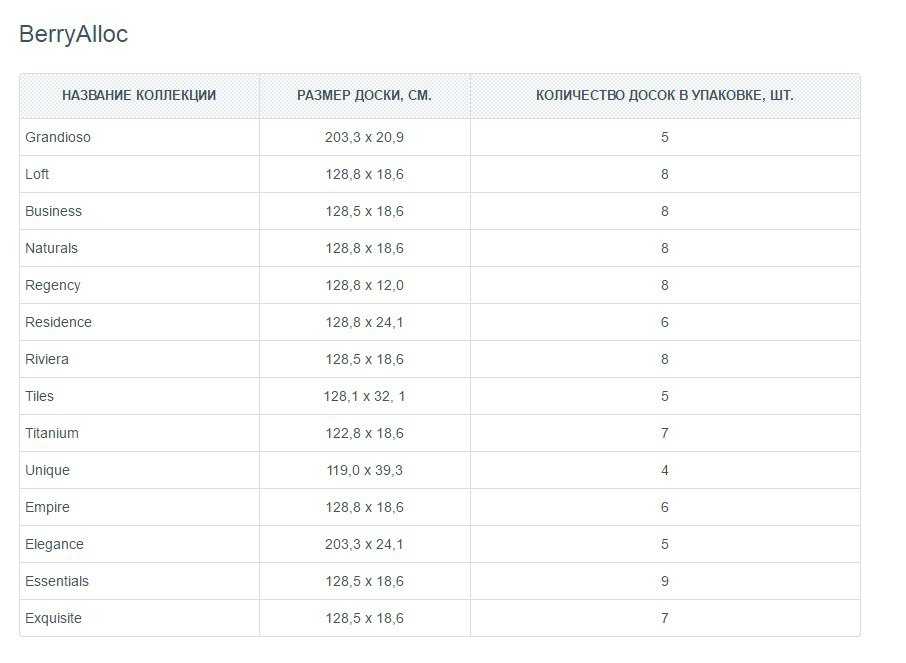This screenshot has height=663, width=906.
Task: Click the Tiles collection name
Action: coord(39,396)
